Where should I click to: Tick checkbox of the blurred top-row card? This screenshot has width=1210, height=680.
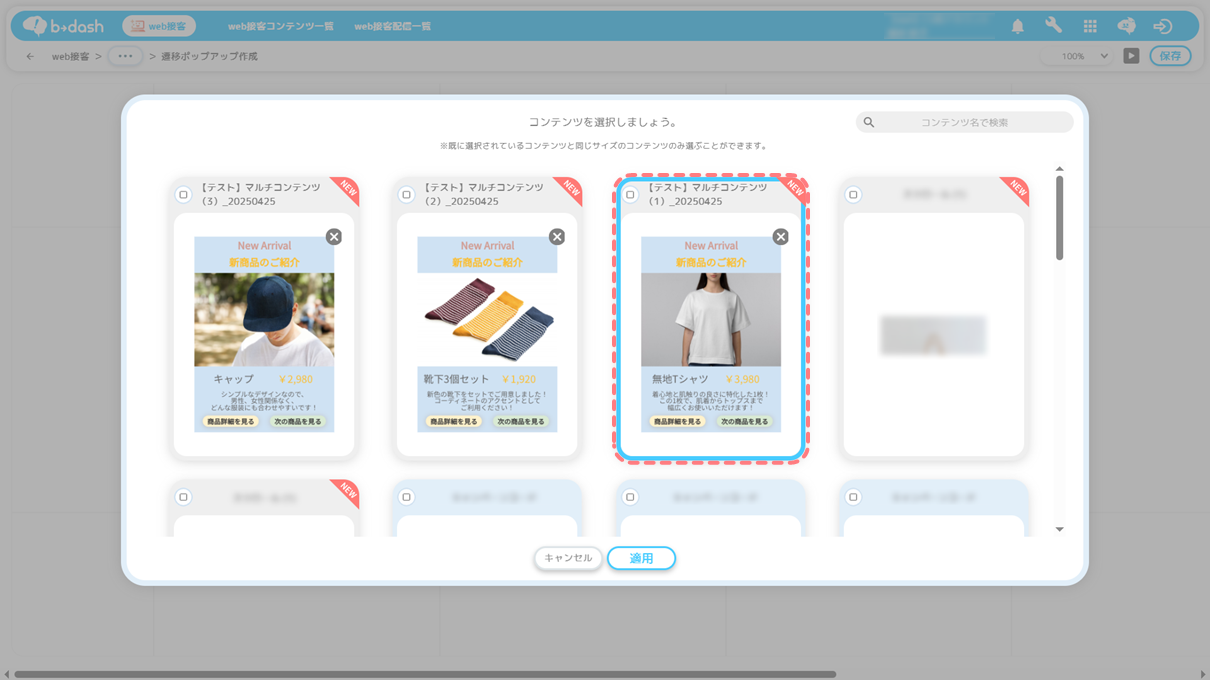point(853,195)
